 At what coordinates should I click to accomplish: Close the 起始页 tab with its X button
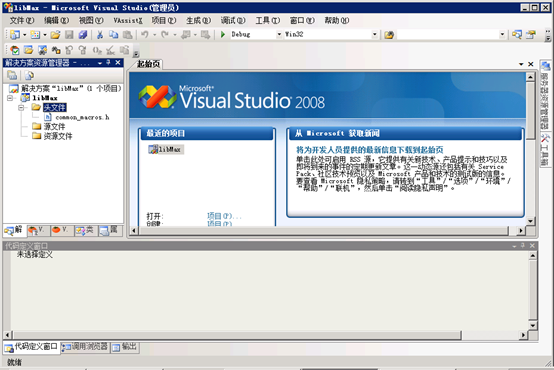(530, 64)
